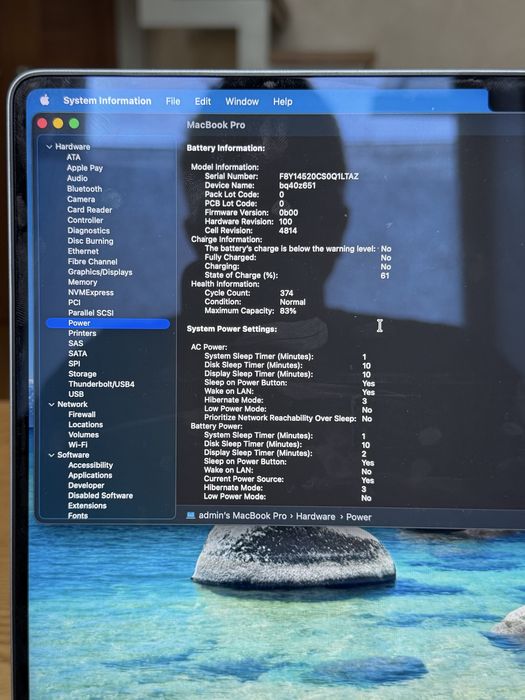Viewport: 525px width, 700px height.
Task: Open the Apple menu icon
Action: click(45, 100)
